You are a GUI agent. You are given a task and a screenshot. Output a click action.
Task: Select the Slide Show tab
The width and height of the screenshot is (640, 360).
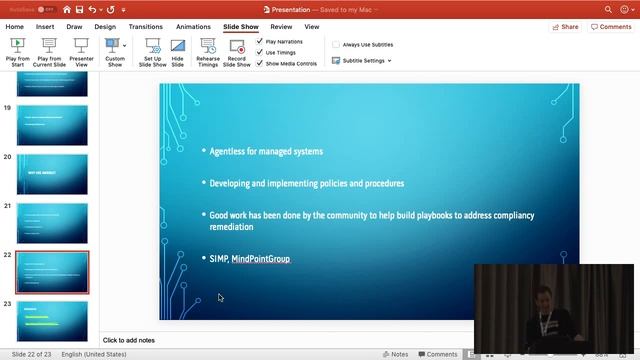241,27
